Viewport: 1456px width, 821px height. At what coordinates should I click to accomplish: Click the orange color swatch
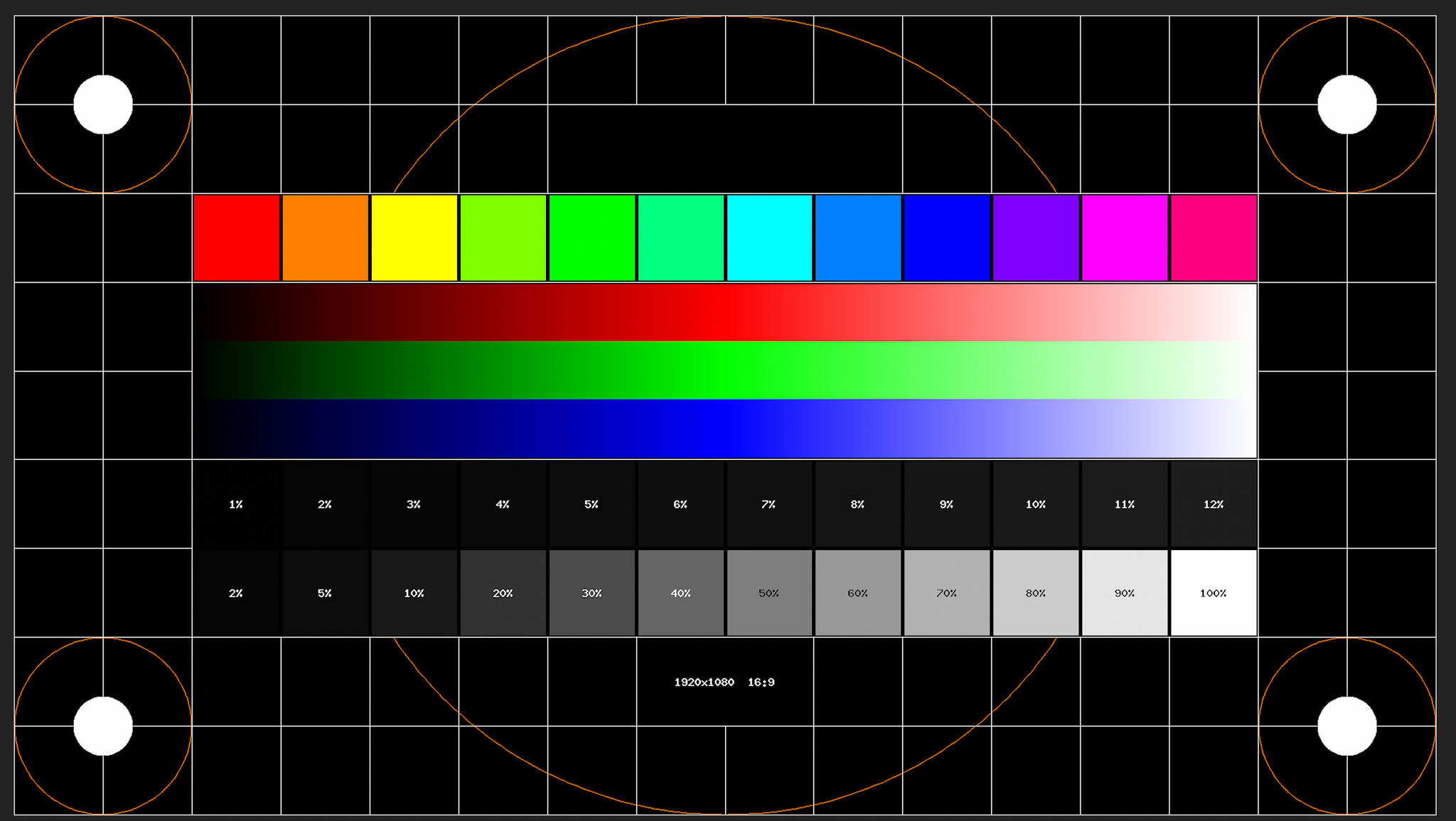[x=326, y=238]
